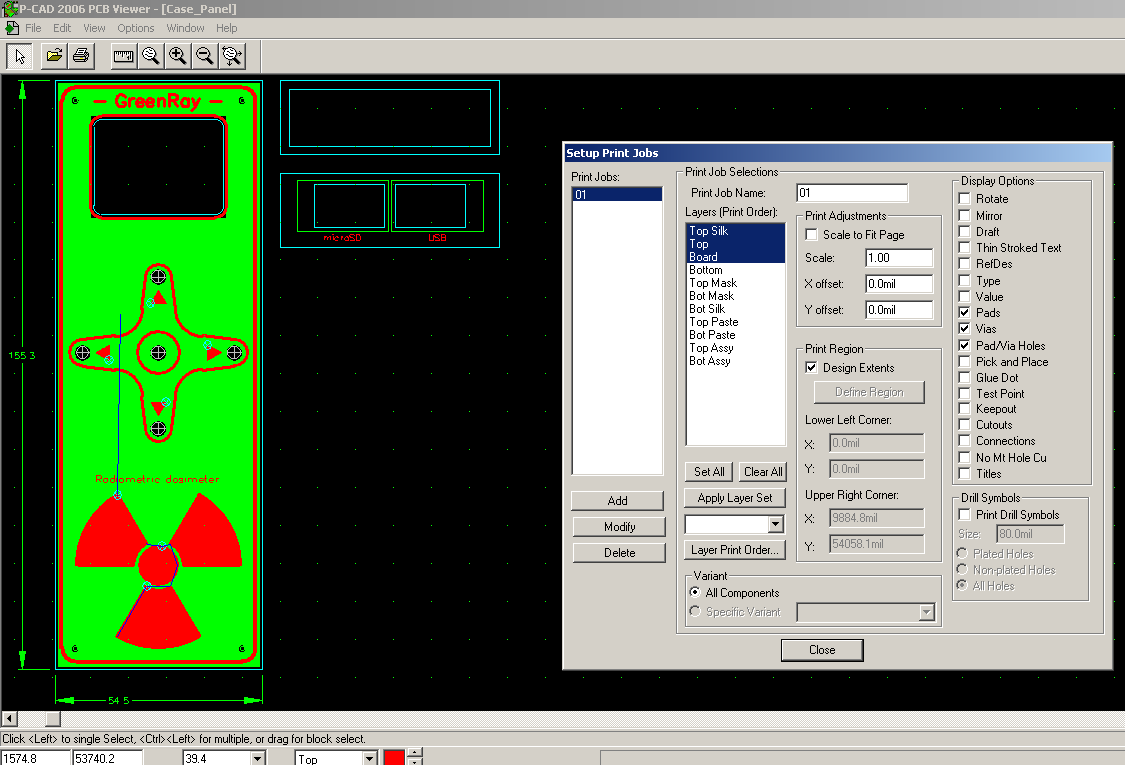Screen dimensions: 1125x765
Task: Click the zoom out magnifier icon
Action: (205, 56)
